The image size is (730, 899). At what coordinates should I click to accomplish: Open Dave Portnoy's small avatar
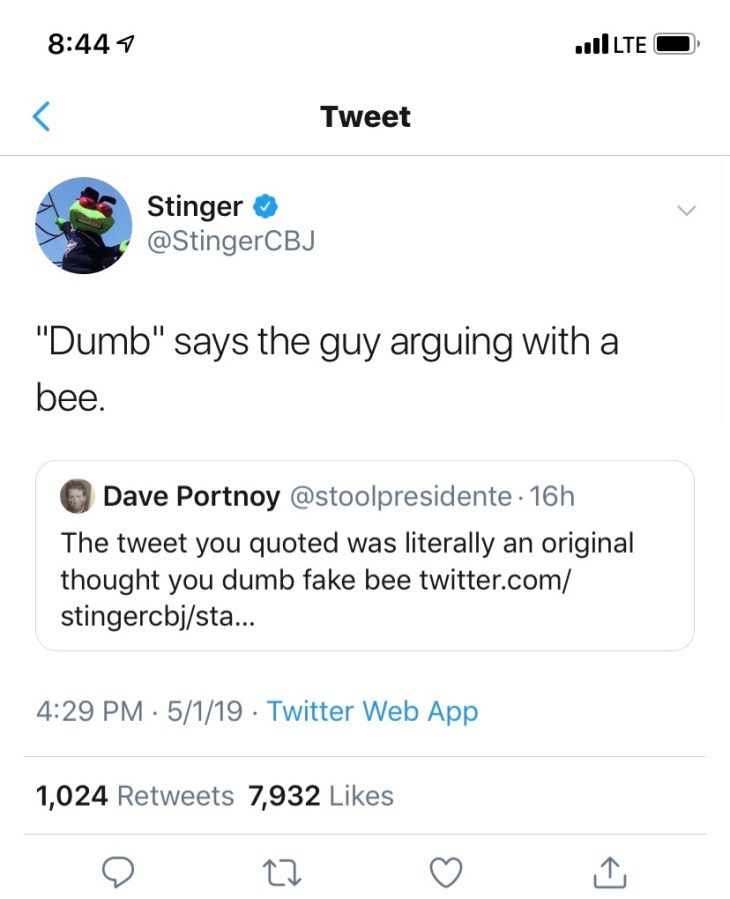pyautogui.click(x=77, y=496)
